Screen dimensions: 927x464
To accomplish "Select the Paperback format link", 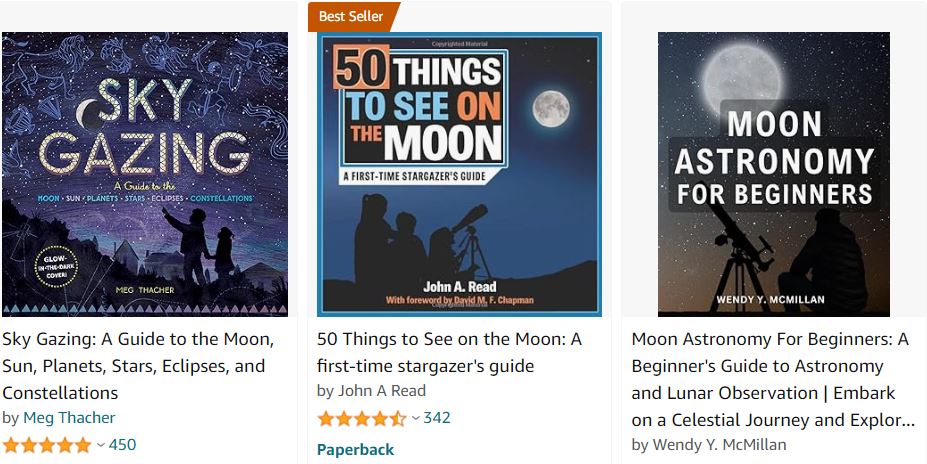I will (355, 450).
